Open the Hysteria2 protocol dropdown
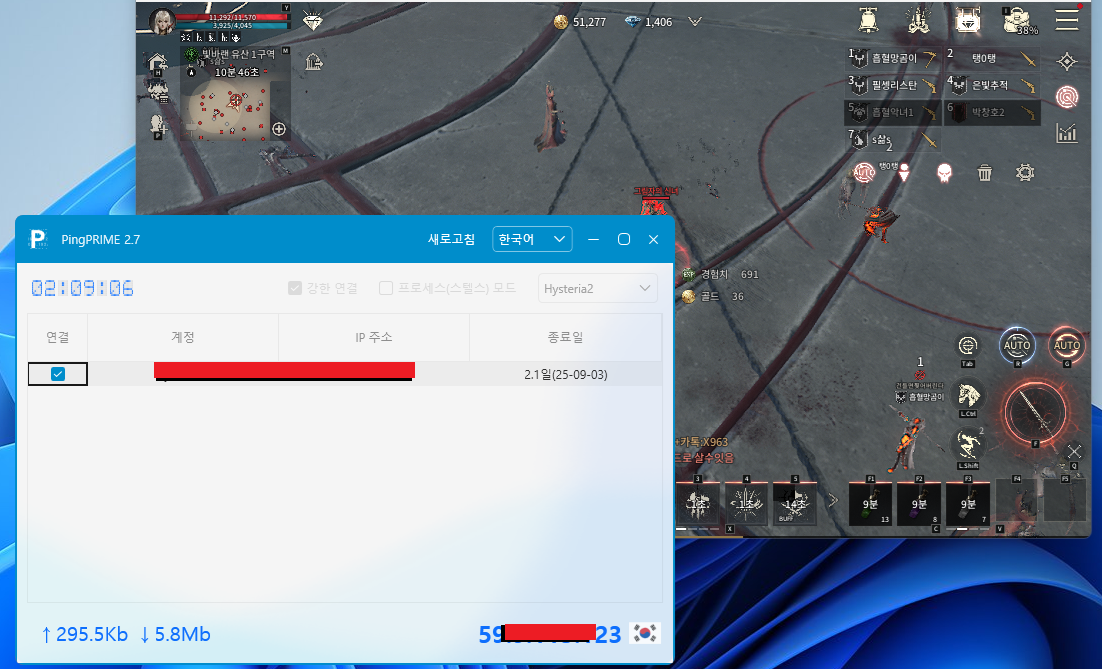The width and height of the screenshot is (1102, 669). pos(597,288)
